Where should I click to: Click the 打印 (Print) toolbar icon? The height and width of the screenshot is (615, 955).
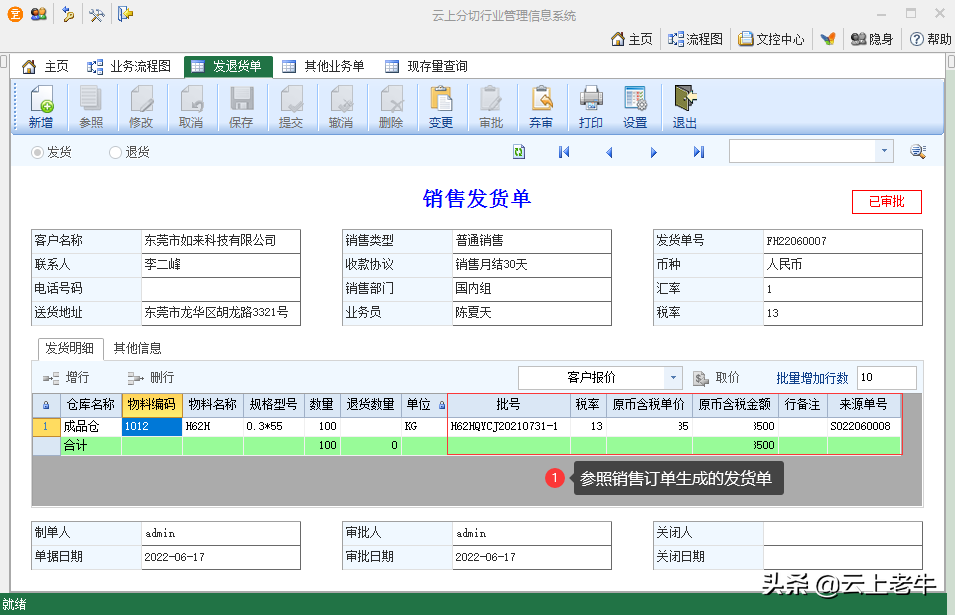[591, 107]
